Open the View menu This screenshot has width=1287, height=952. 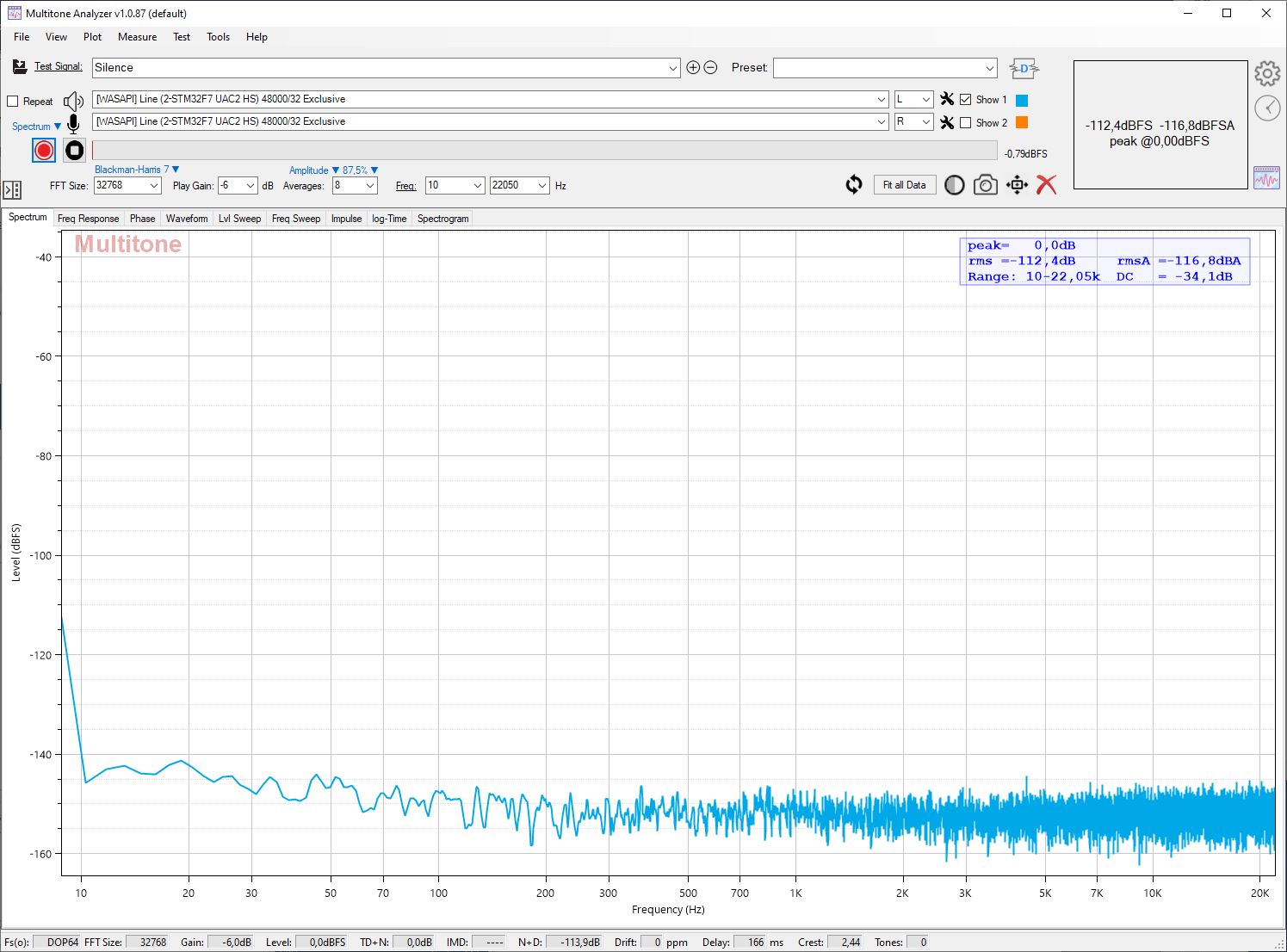pos(56,37)
